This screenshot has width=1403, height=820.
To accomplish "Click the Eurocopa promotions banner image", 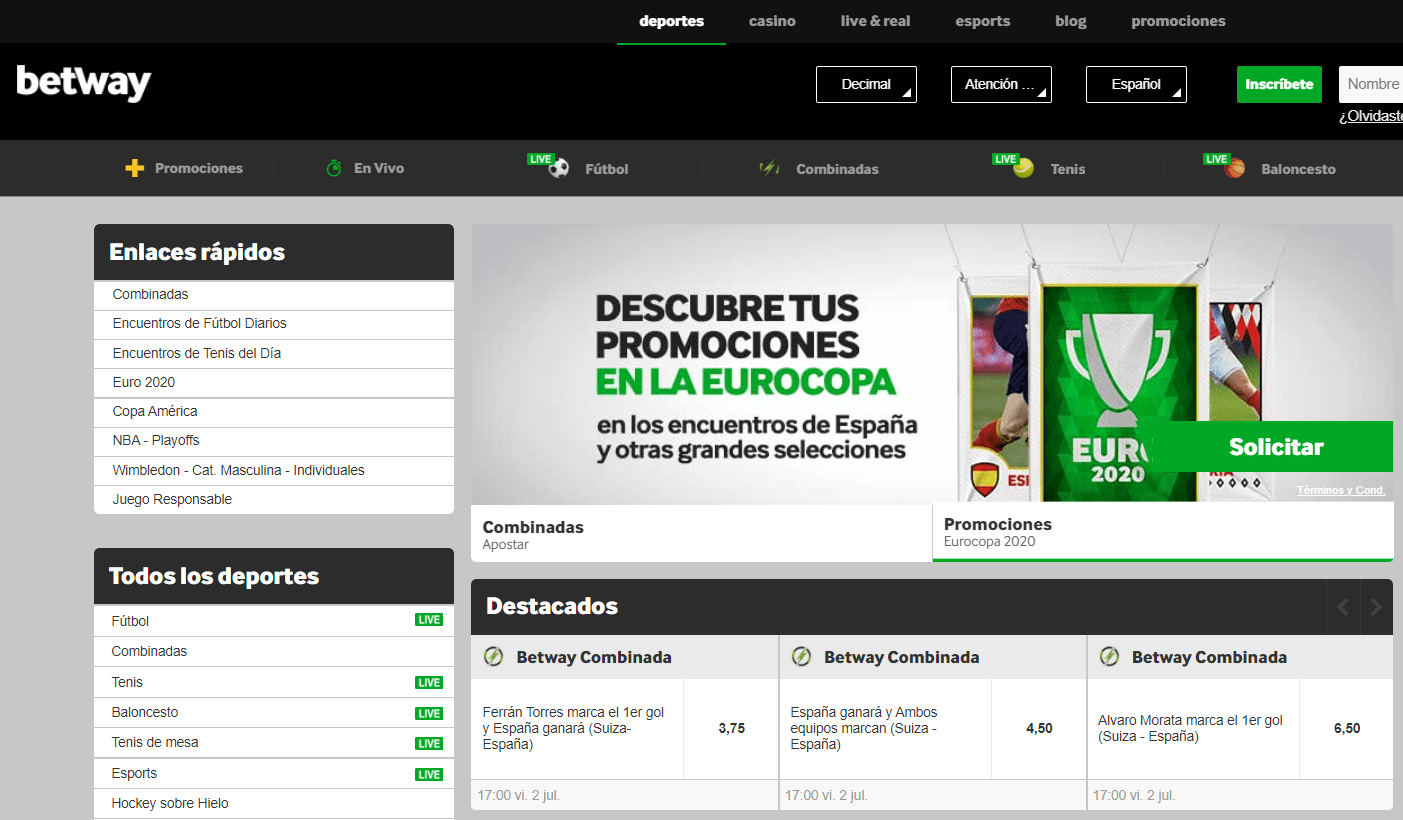I will click(932, 363).
